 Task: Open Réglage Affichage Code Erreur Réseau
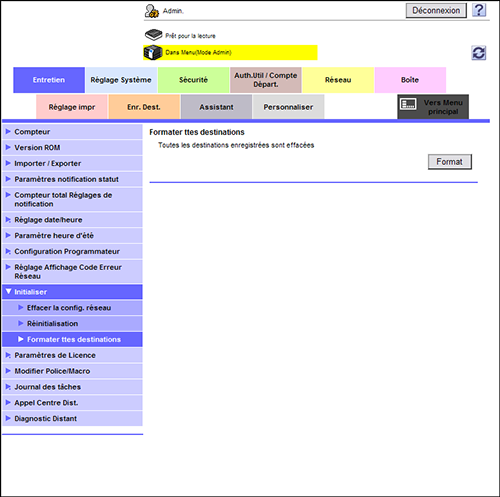pyautogui.click(x=72, y=272)
